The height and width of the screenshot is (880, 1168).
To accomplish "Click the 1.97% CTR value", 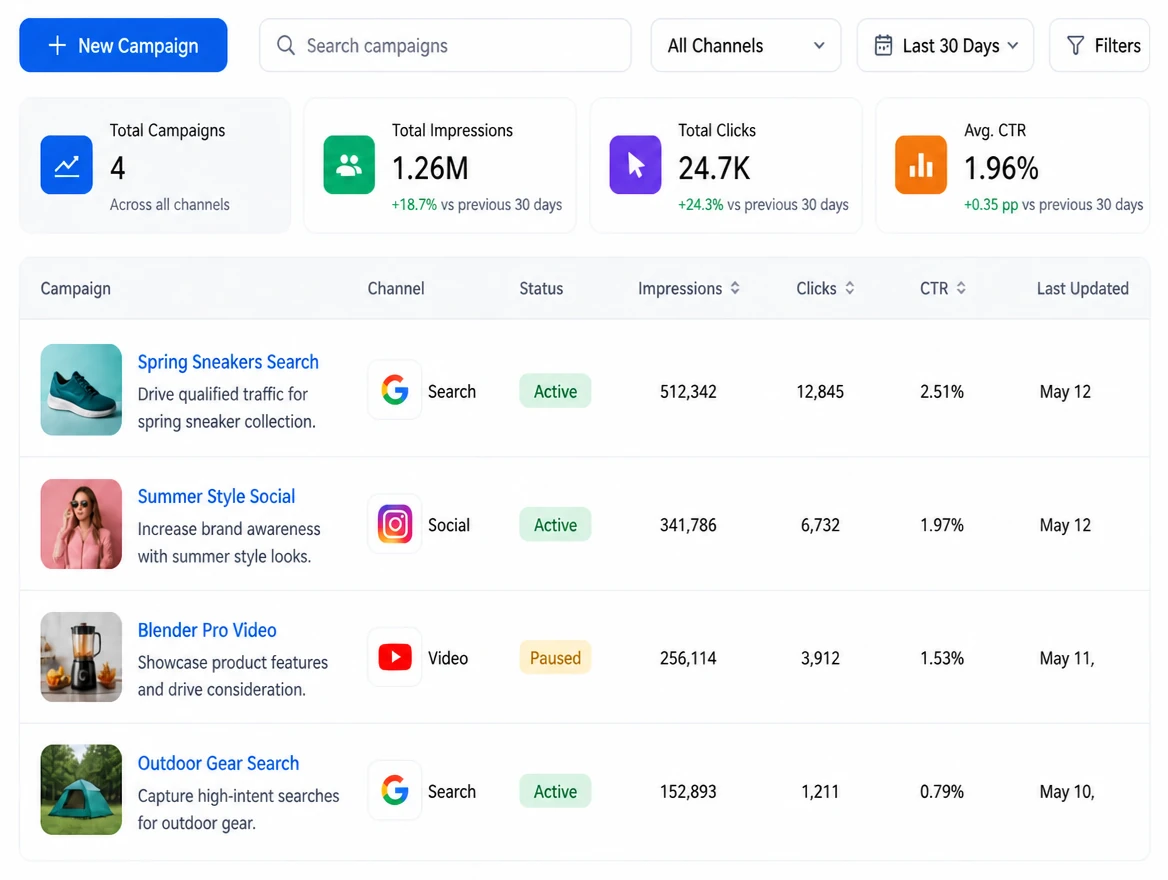I will click(942, 525).
